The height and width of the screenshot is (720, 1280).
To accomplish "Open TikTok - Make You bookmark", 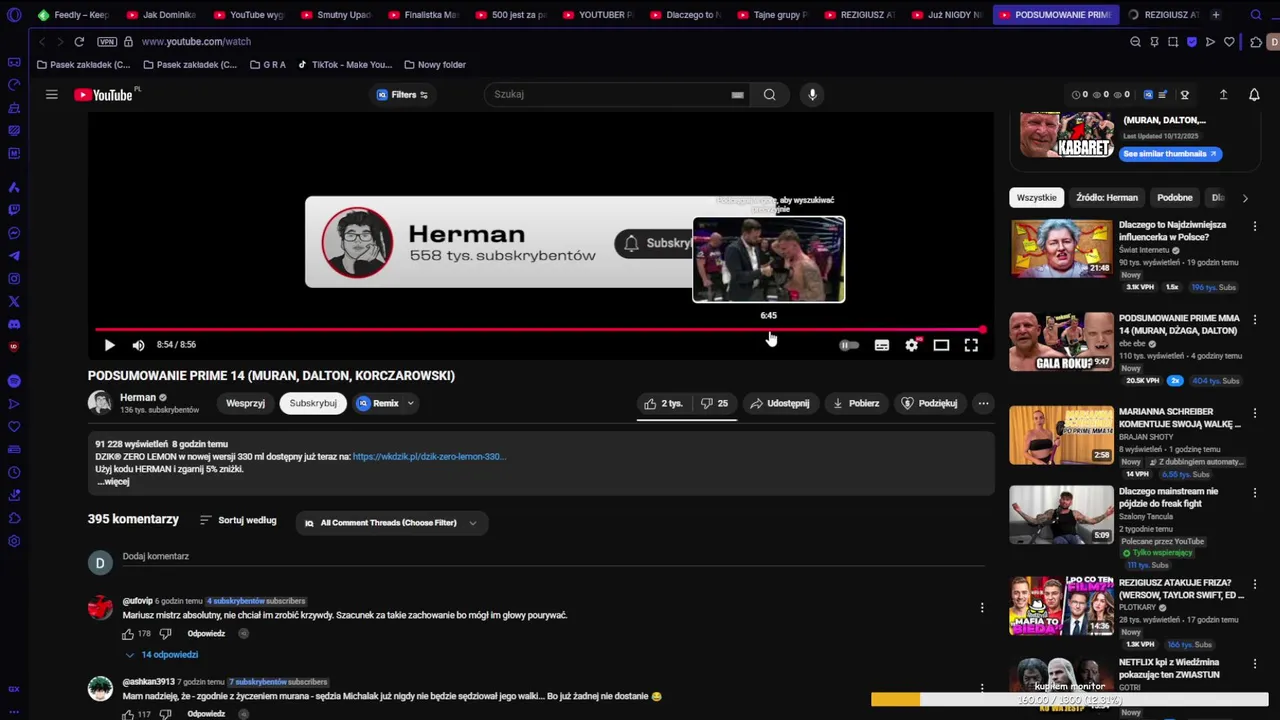I will [x=345, y=65].
